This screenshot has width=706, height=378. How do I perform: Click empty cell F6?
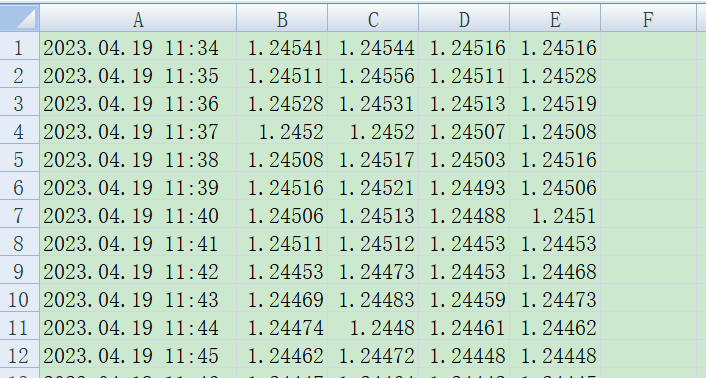coord(648,186)
